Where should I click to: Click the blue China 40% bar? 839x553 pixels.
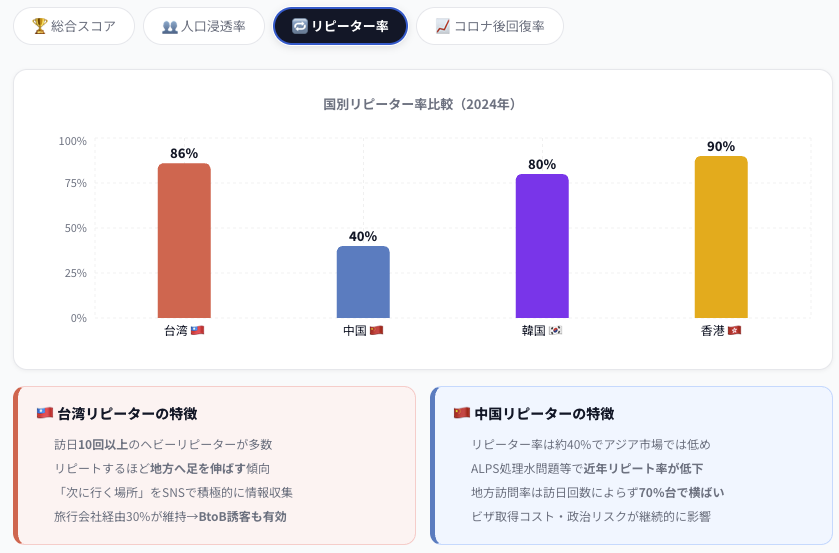click(x=363, y=282)
